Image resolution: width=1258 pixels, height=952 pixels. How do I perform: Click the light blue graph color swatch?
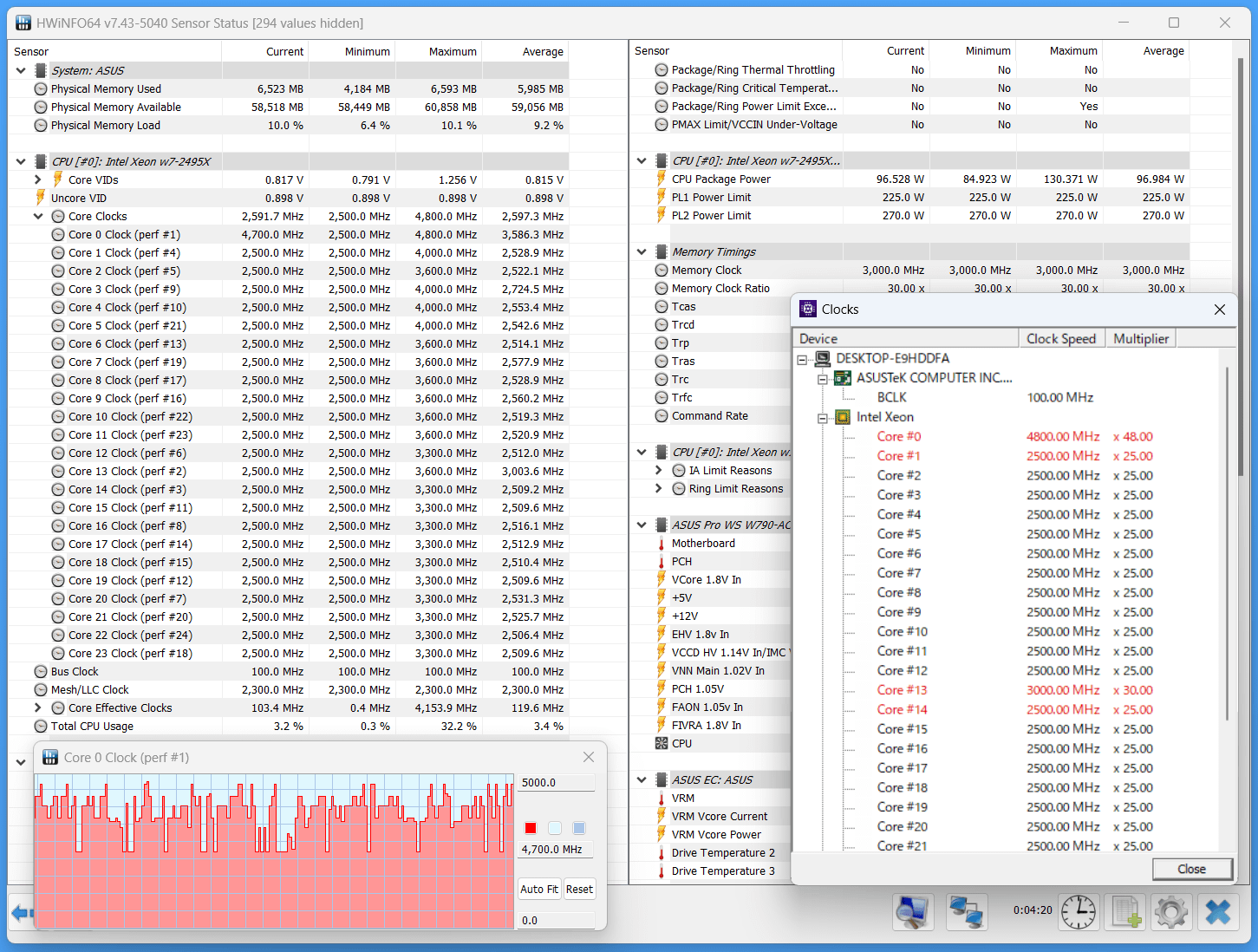[x=555, y=828]
